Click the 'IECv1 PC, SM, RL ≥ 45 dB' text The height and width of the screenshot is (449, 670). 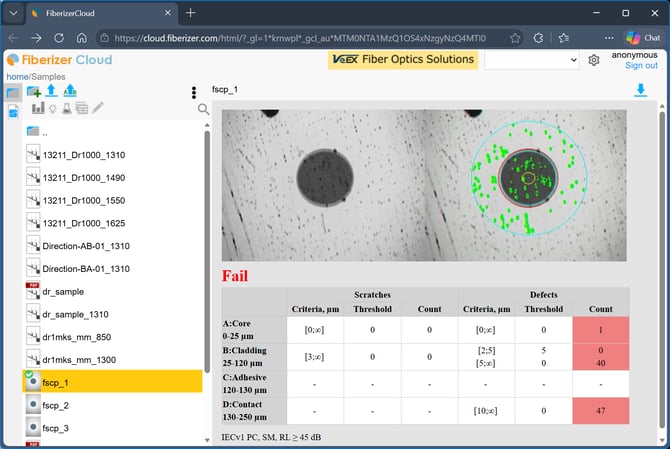(271, 437)
